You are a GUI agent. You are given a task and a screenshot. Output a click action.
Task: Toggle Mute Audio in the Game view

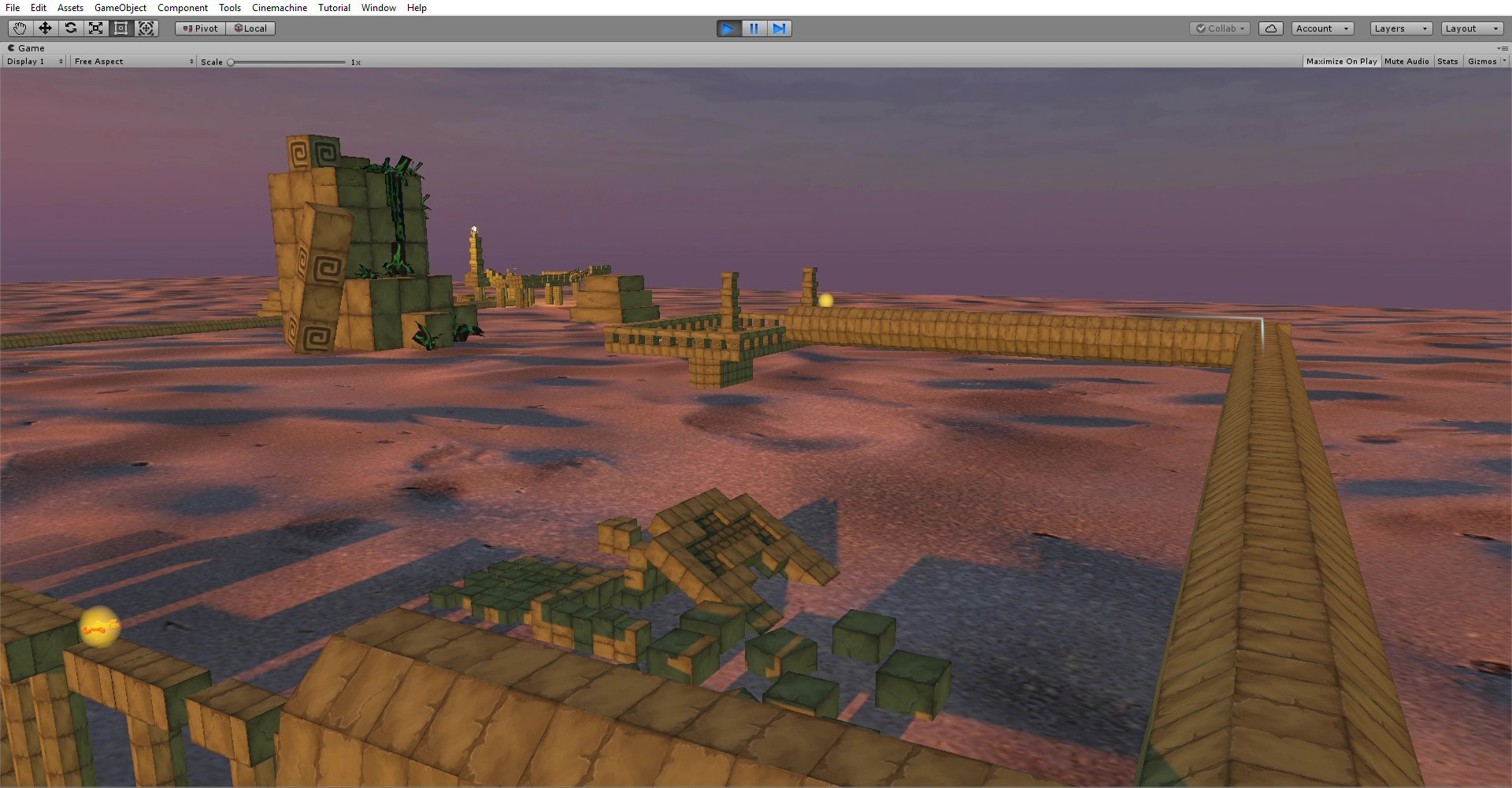pyautogui.click(x=1406, y=61)
